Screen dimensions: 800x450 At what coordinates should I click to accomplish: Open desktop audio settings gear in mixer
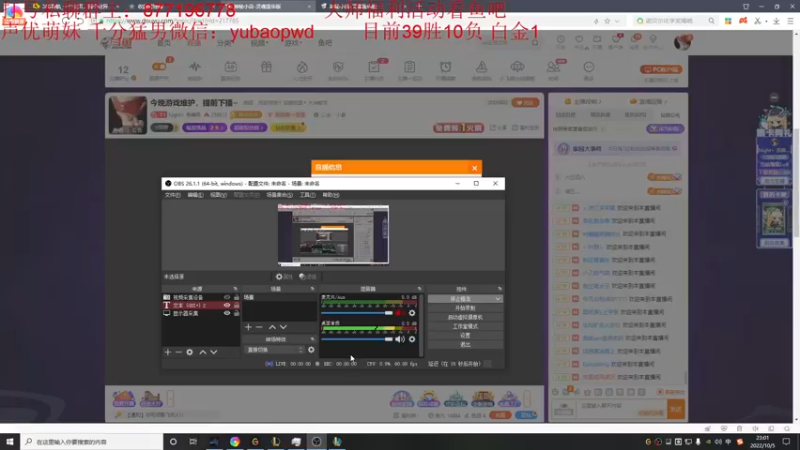[x=412, y=339]
